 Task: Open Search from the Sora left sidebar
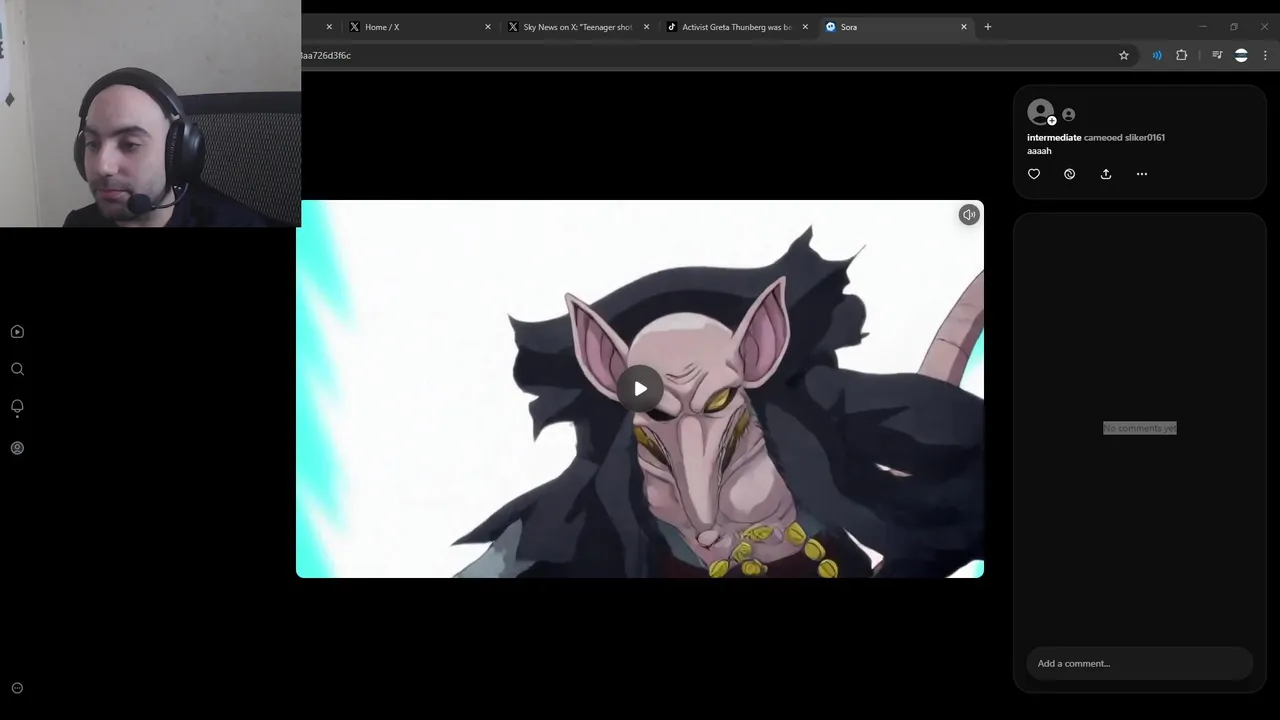click(17, 369)
